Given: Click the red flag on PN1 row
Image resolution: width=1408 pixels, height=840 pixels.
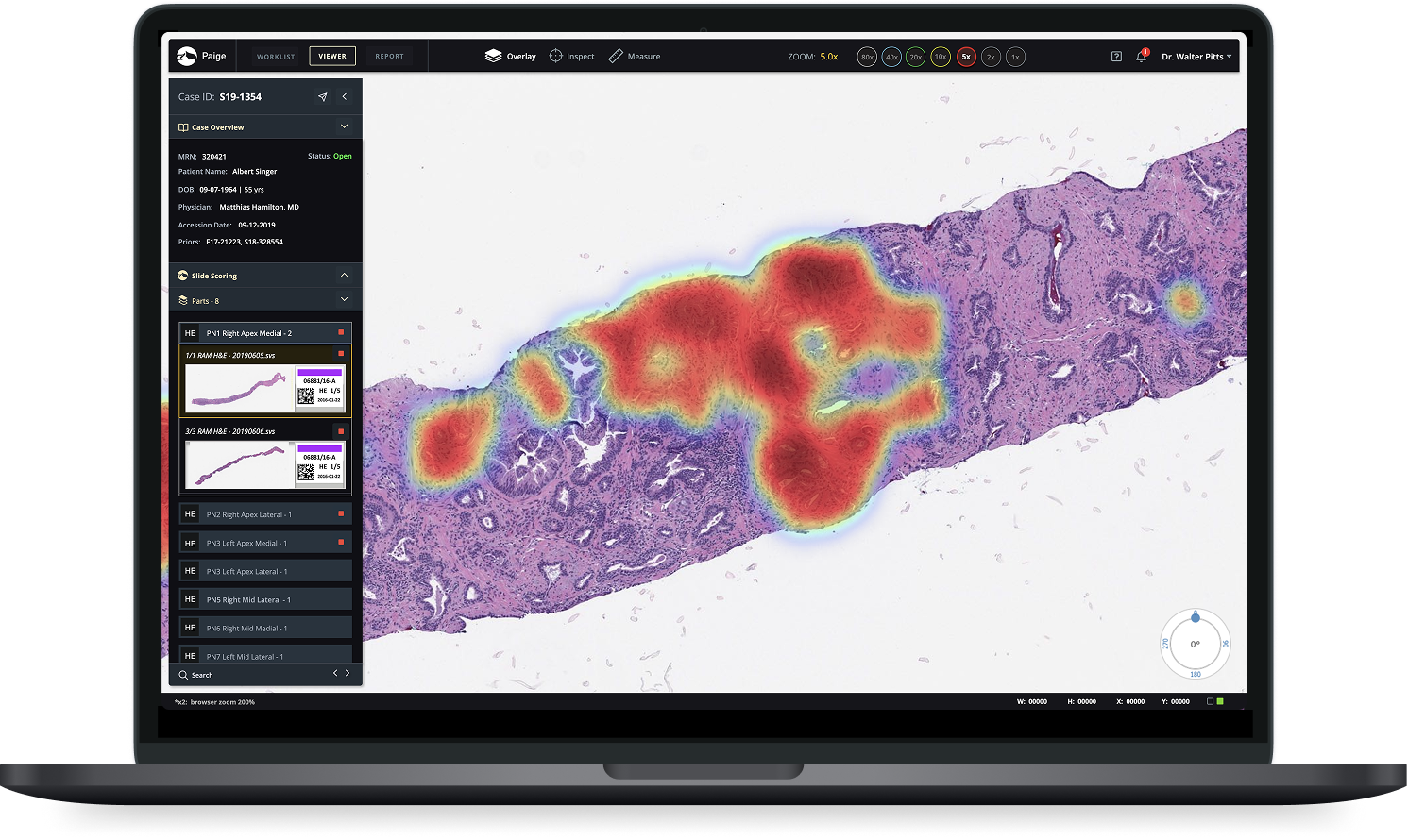Looking at the screenshot, I should click(x=341, y=332).
